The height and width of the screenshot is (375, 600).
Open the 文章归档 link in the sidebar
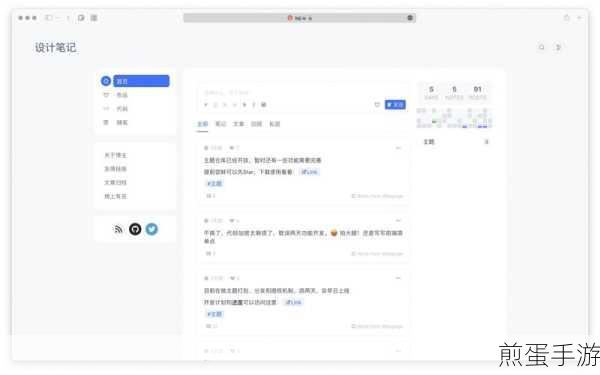pos(115,183)
